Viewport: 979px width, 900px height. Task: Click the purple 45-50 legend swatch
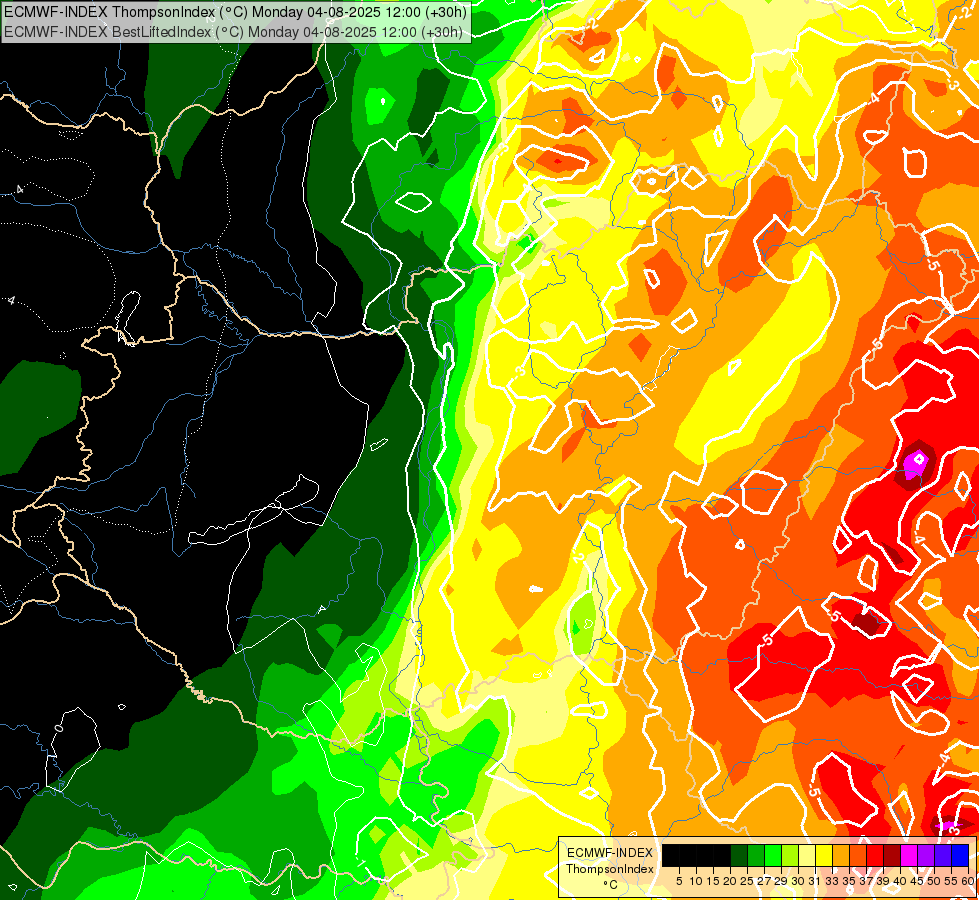[927, 856]
